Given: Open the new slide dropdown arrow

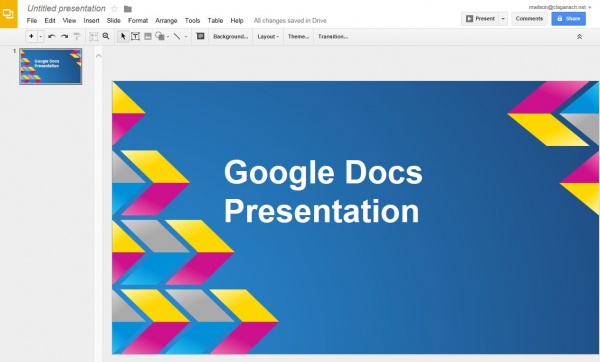Looking at the screenshot, I should tap(41, 37).
